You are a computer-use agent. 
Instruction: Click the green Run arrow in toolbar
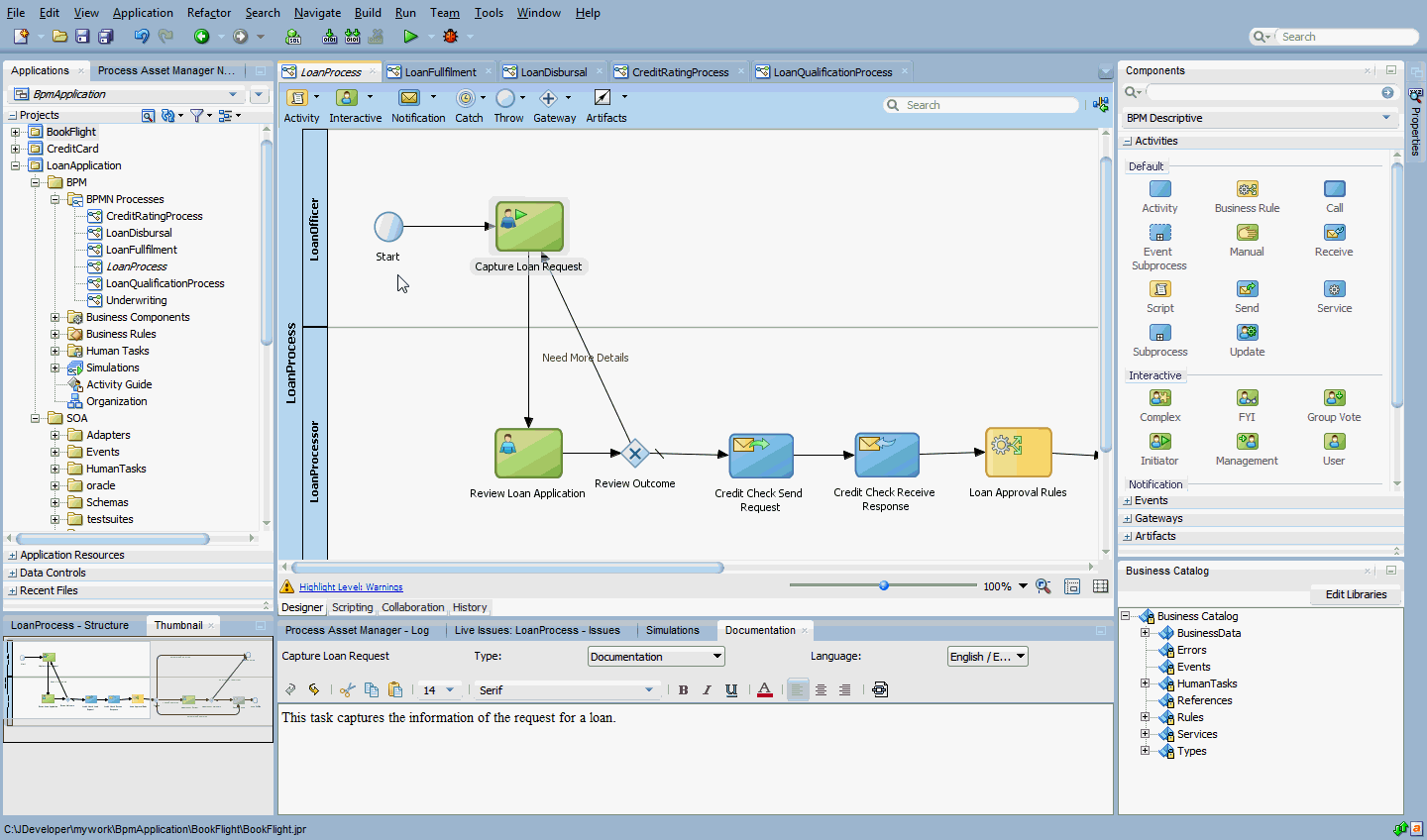410,37
